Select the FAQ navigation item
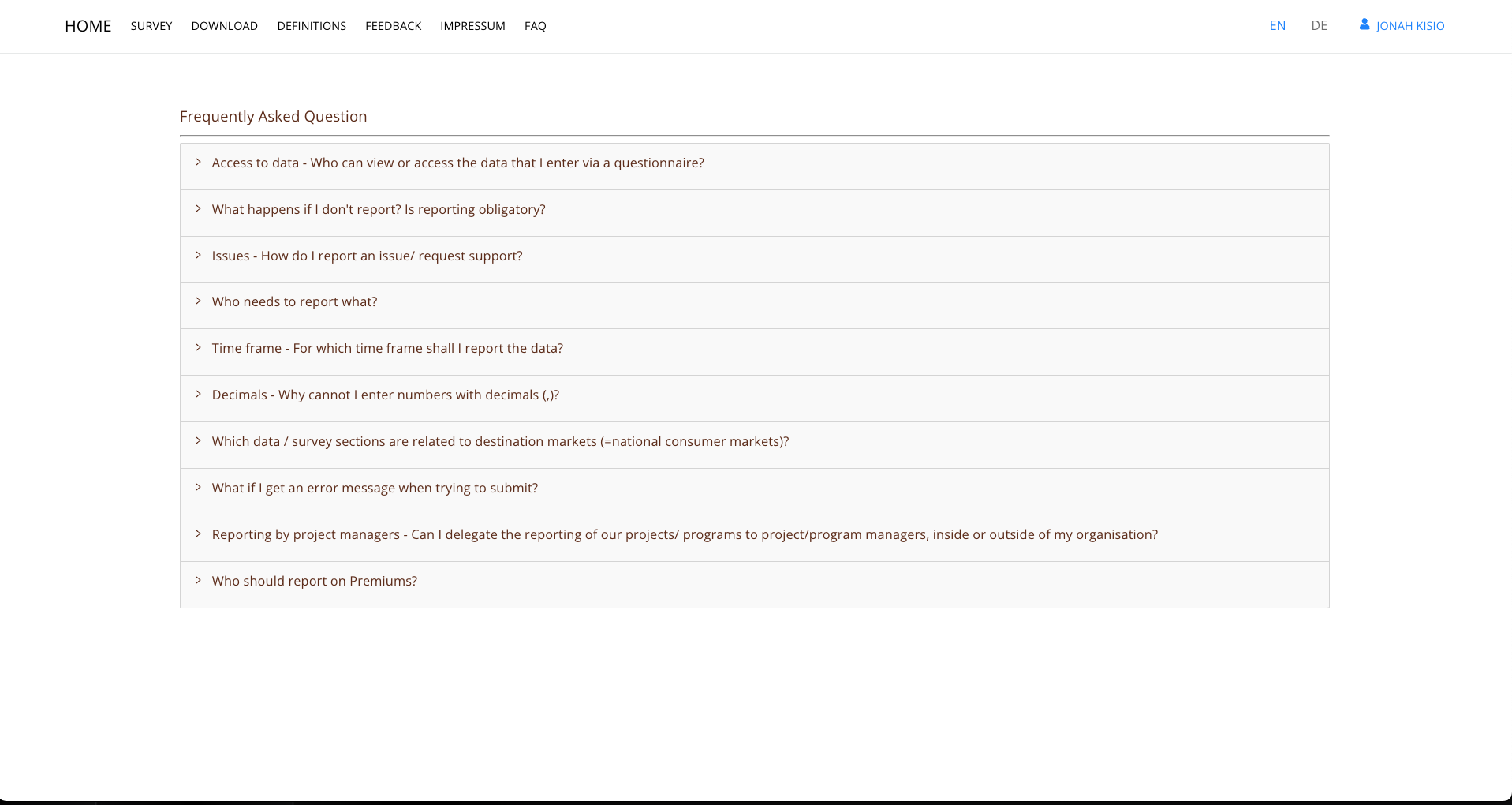1512x805 pixels. (x=536, y=26)
